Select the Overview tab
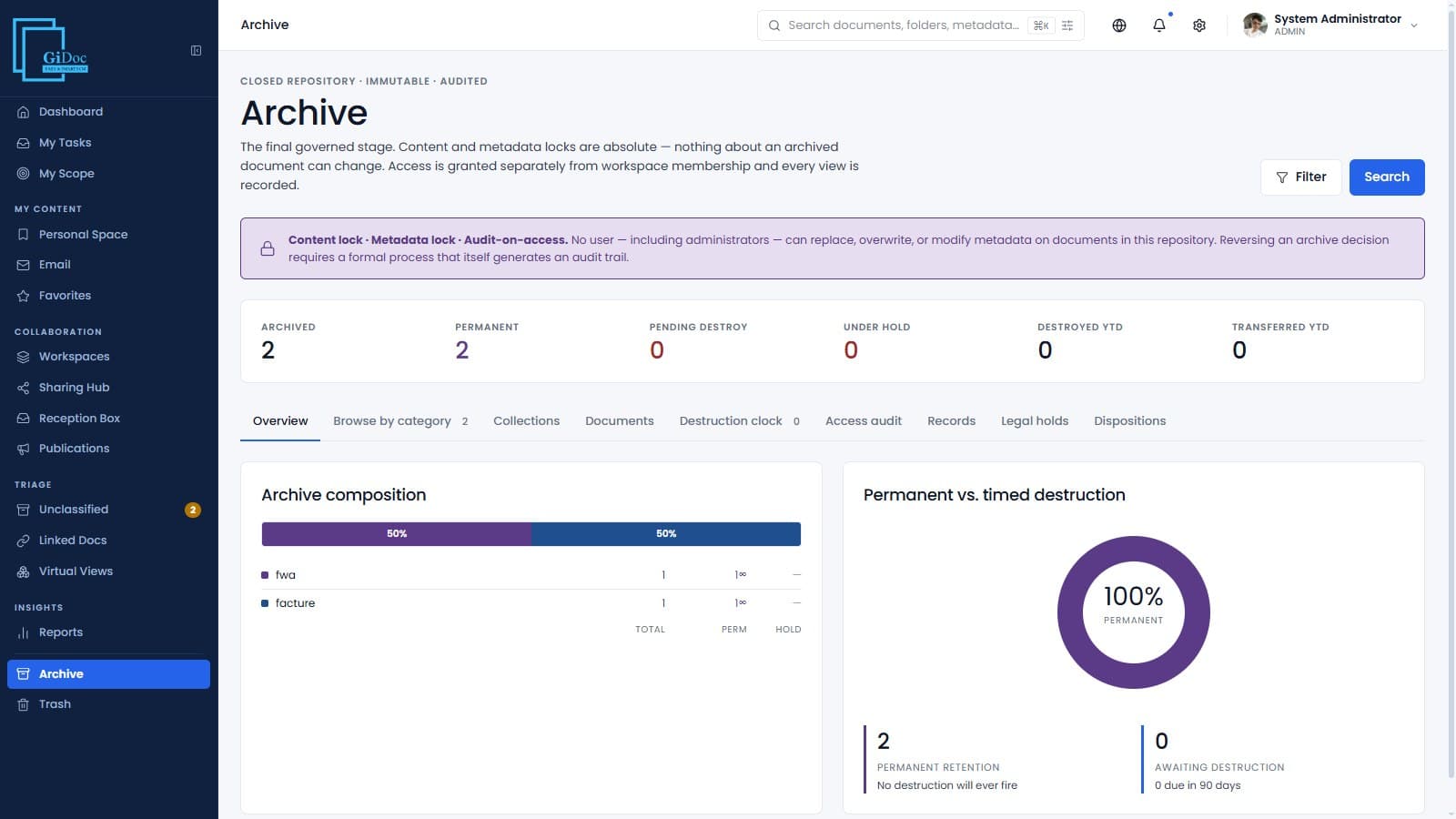The height and width of the screenshot is (819, 1456). click(x=280, y=421)
